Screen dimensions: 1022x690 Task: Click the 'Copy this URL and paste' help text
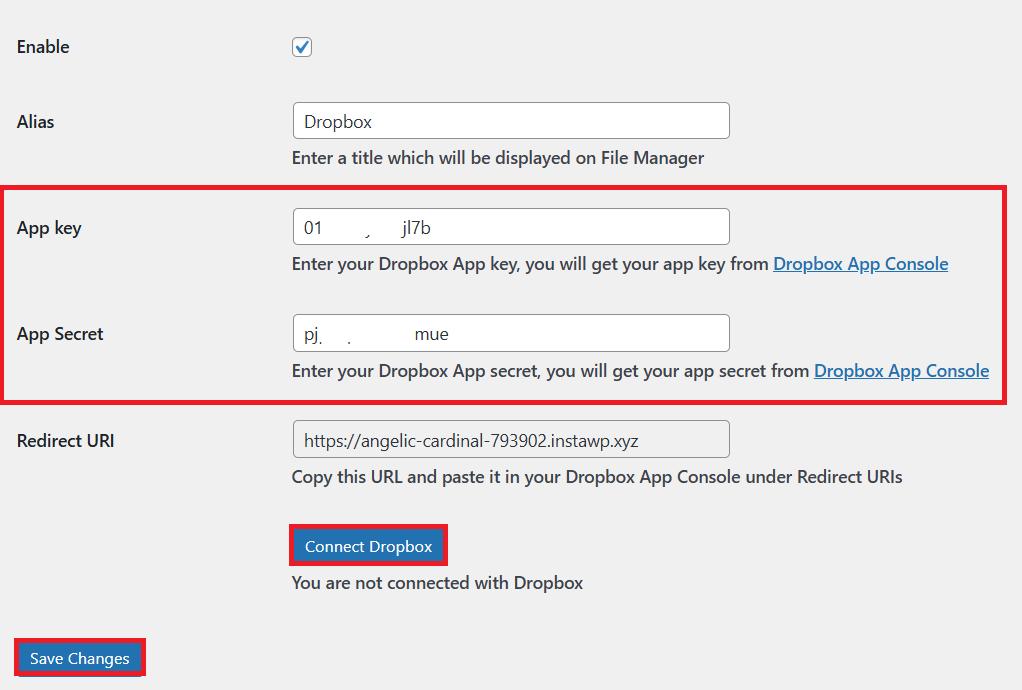click(x=596, y=476)
